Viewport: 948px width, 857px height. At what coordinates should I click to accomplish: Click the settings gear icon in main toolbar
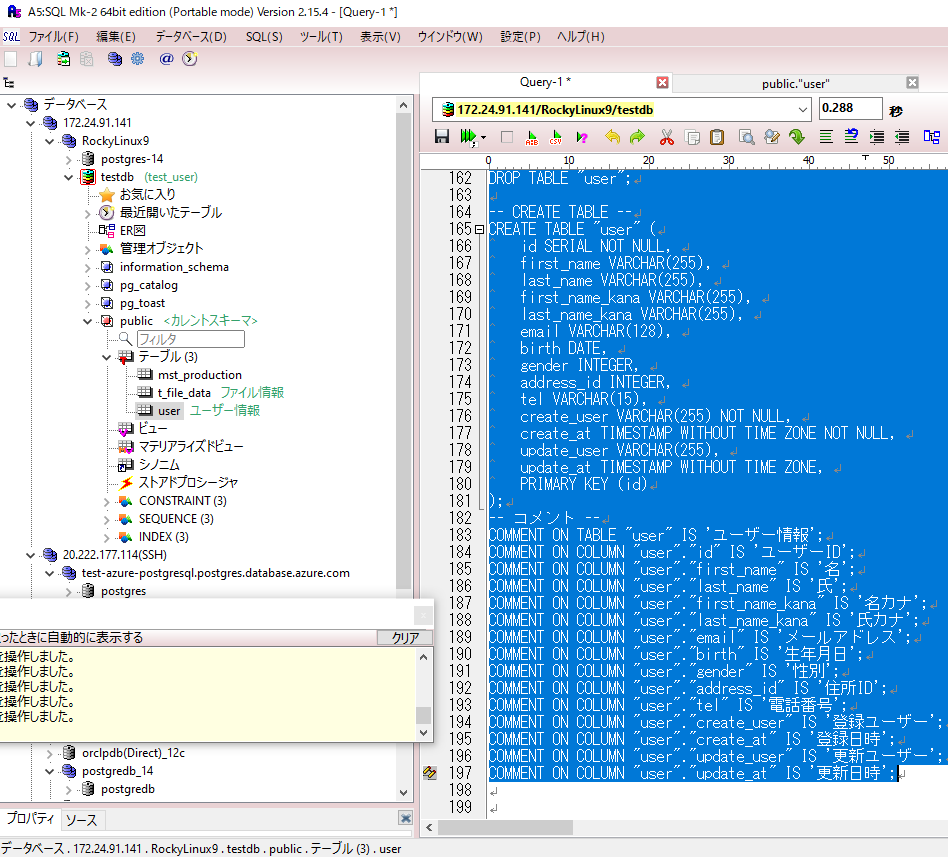(138, 58)
